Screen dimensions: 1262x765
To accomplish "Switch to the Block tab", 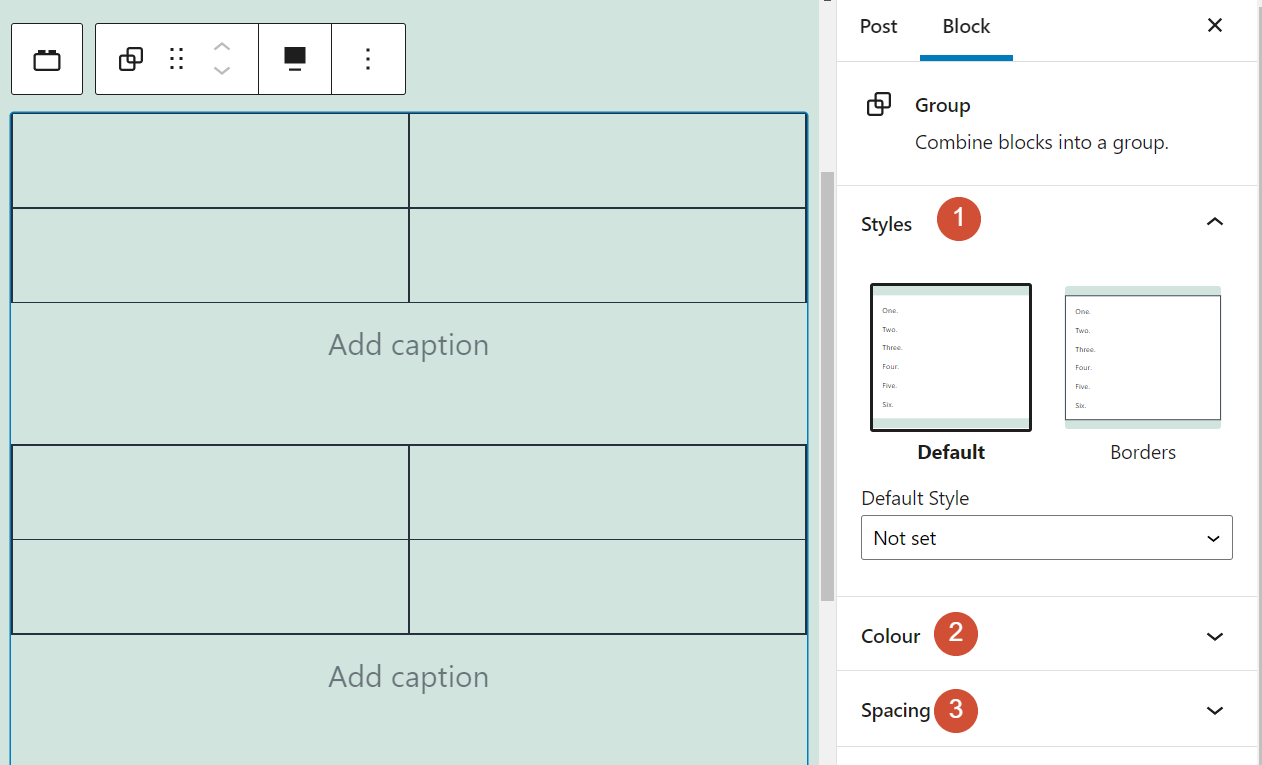I will 965,27.
